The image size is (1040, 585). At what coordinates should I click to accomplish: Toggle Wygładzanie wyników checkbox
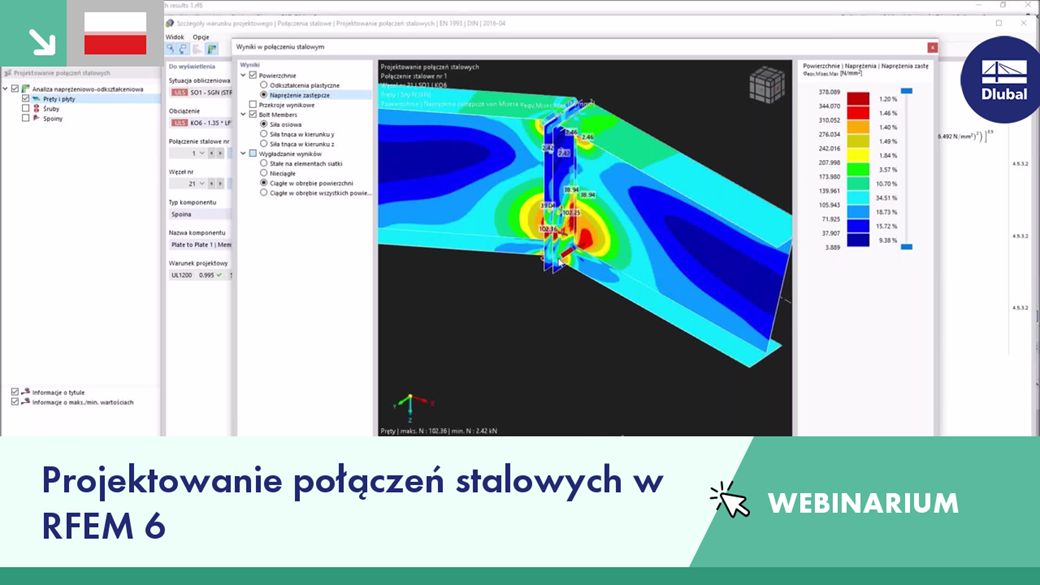tap(253, 154)
